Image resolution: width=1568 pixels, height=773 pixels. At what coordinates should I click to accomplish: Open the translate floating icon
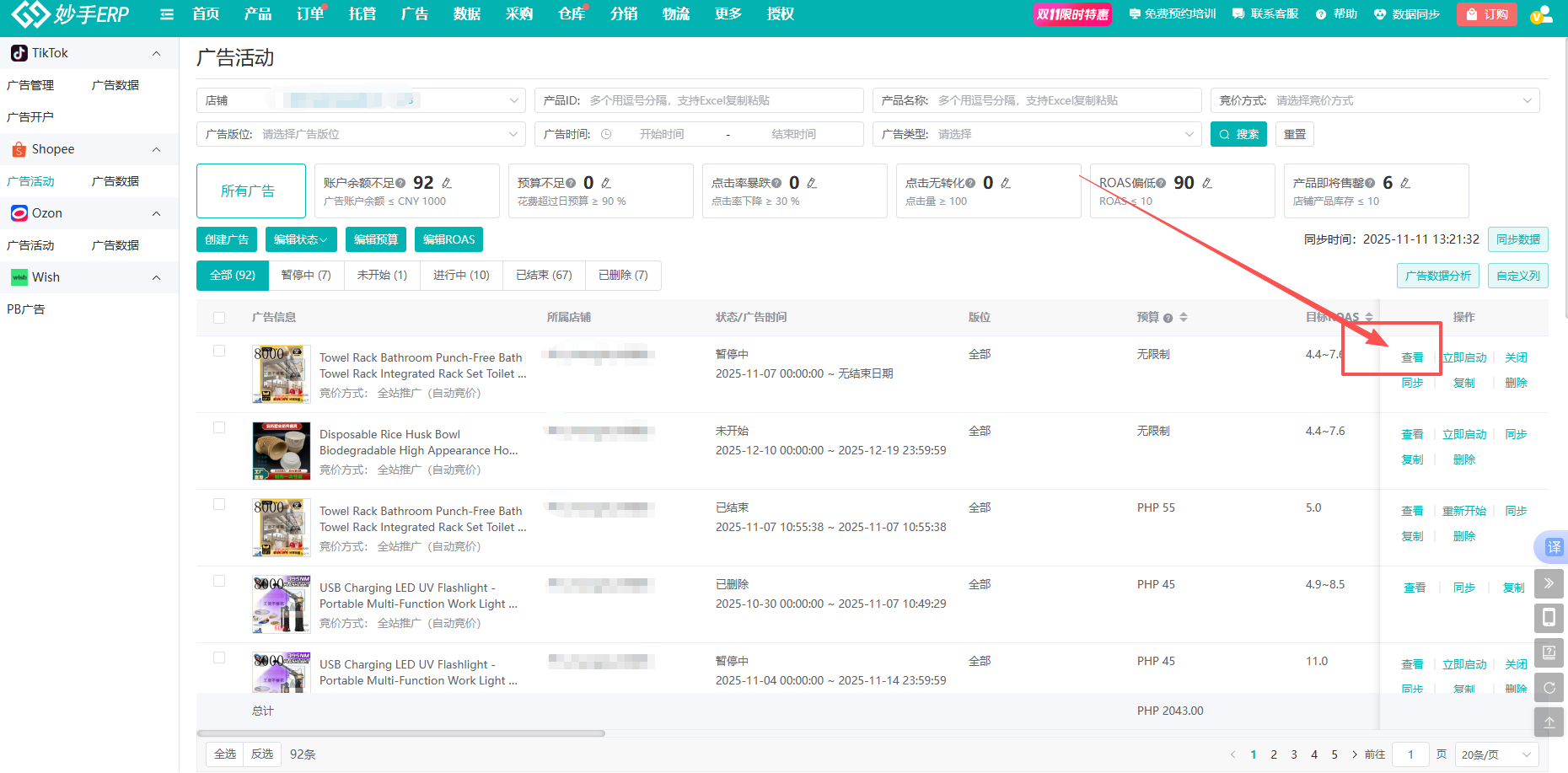1553,547
